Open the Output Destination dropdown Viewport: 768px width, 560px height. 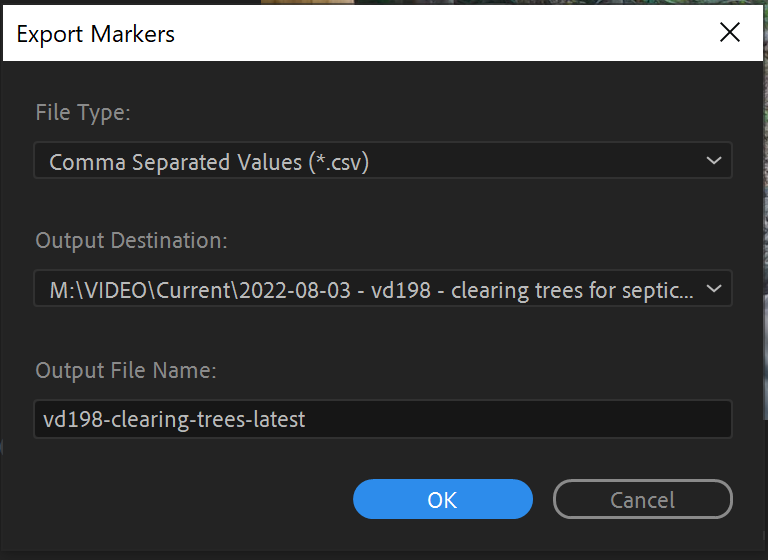382,289
